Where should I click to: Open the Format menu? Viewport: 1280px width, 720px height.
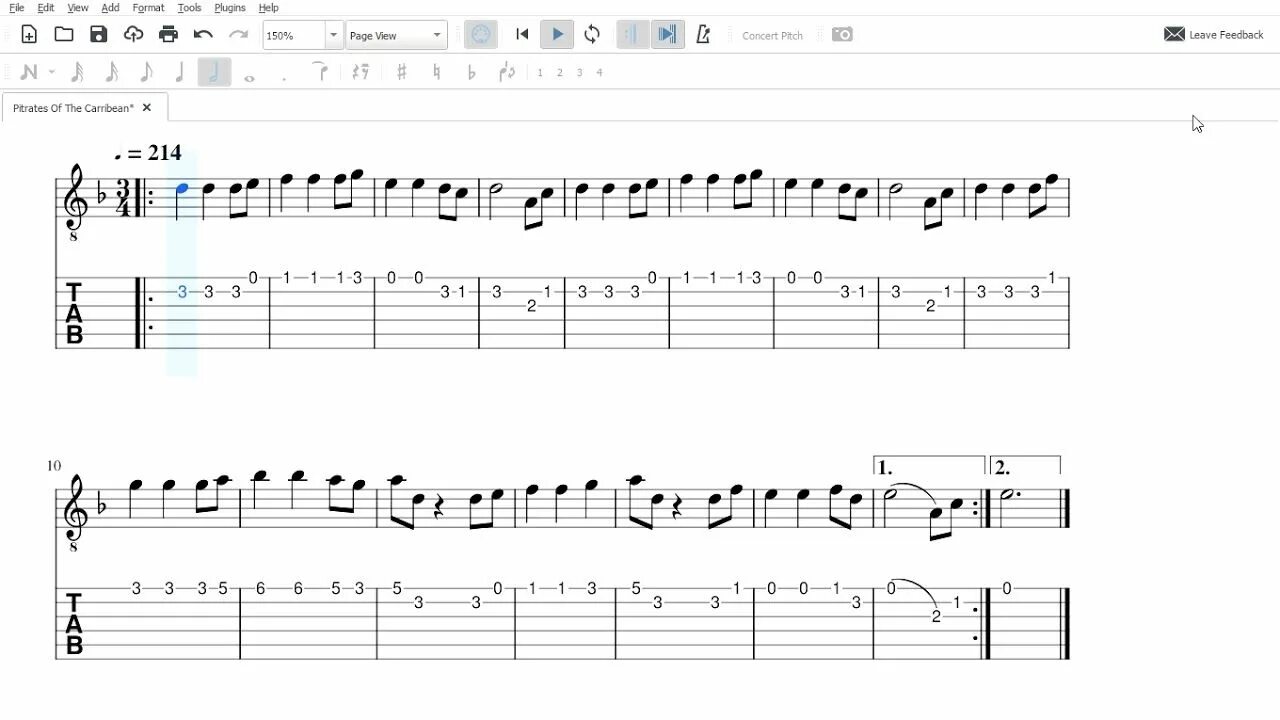[148, 8]
